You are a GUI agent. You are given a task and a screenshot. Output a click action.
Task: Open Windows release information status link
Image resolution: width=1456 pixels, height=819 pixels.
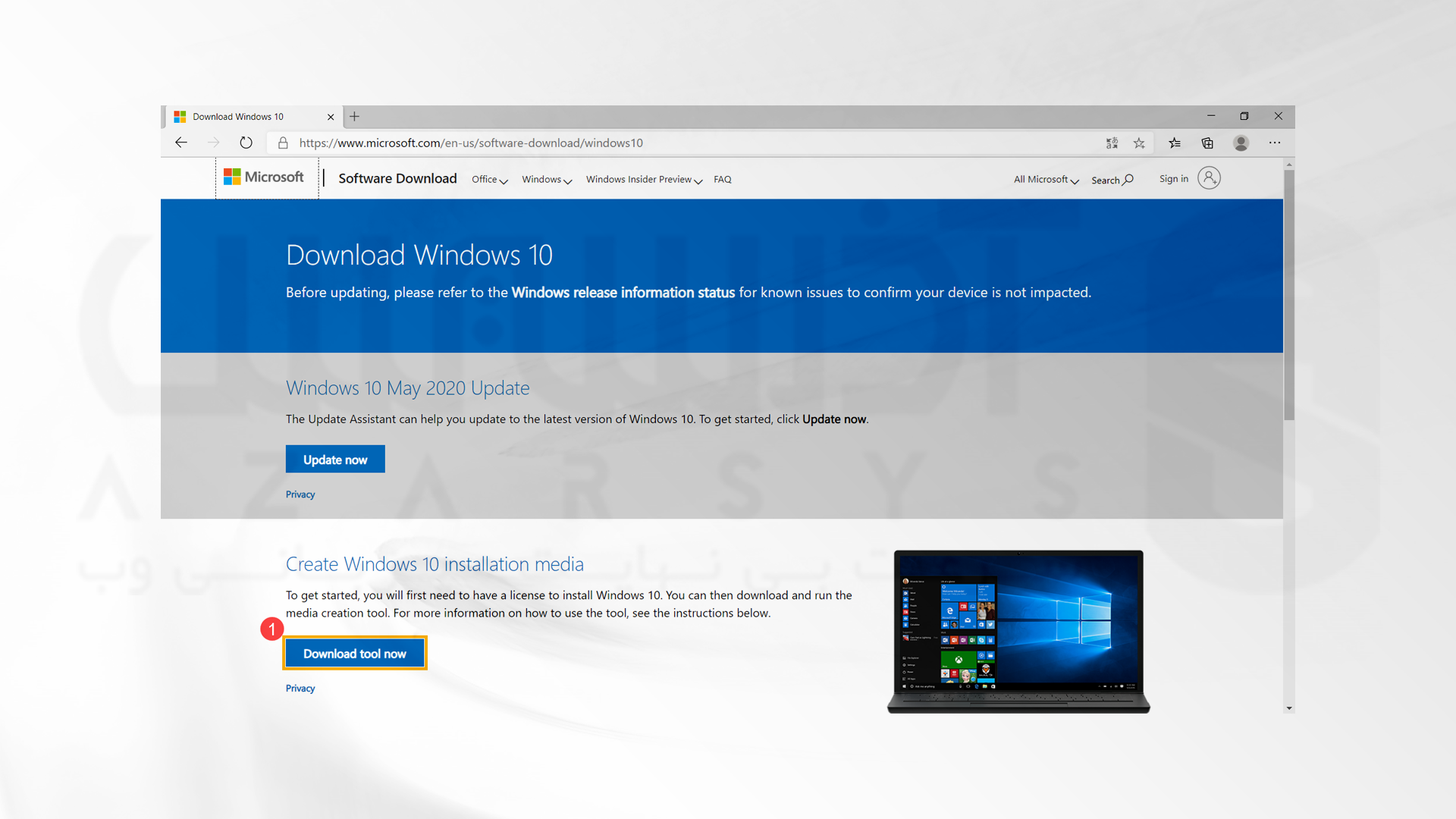pyautogui.click(x=623, y=293)
